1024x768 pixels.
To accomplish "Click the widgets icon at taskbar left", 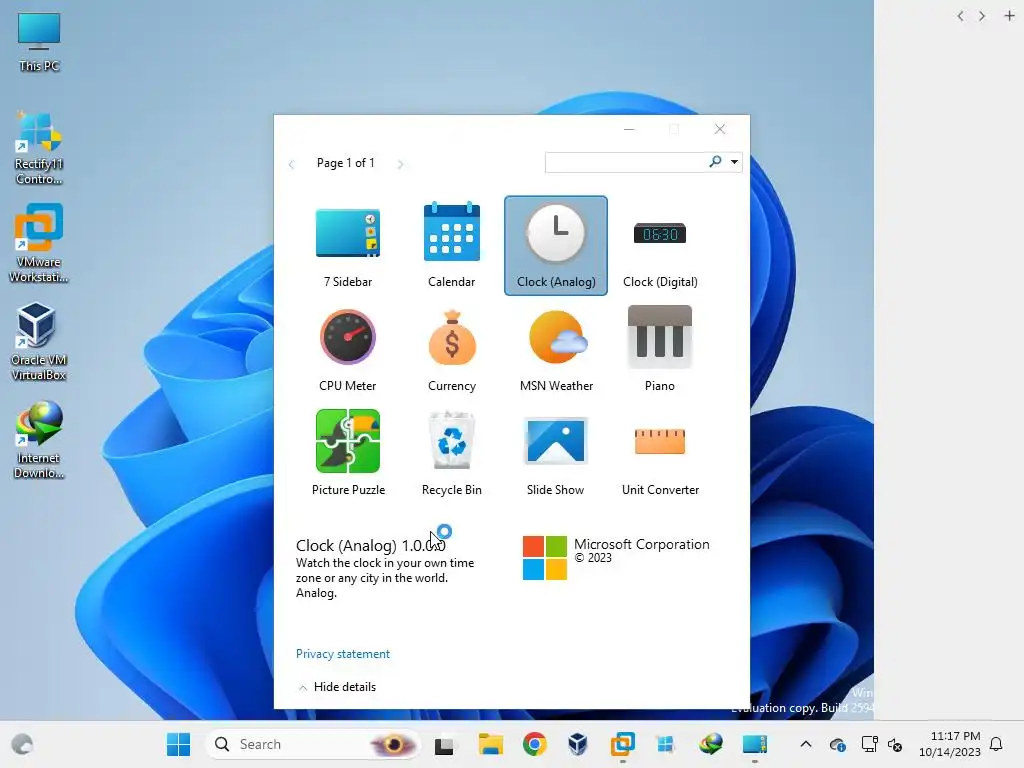I will point(22,744).
